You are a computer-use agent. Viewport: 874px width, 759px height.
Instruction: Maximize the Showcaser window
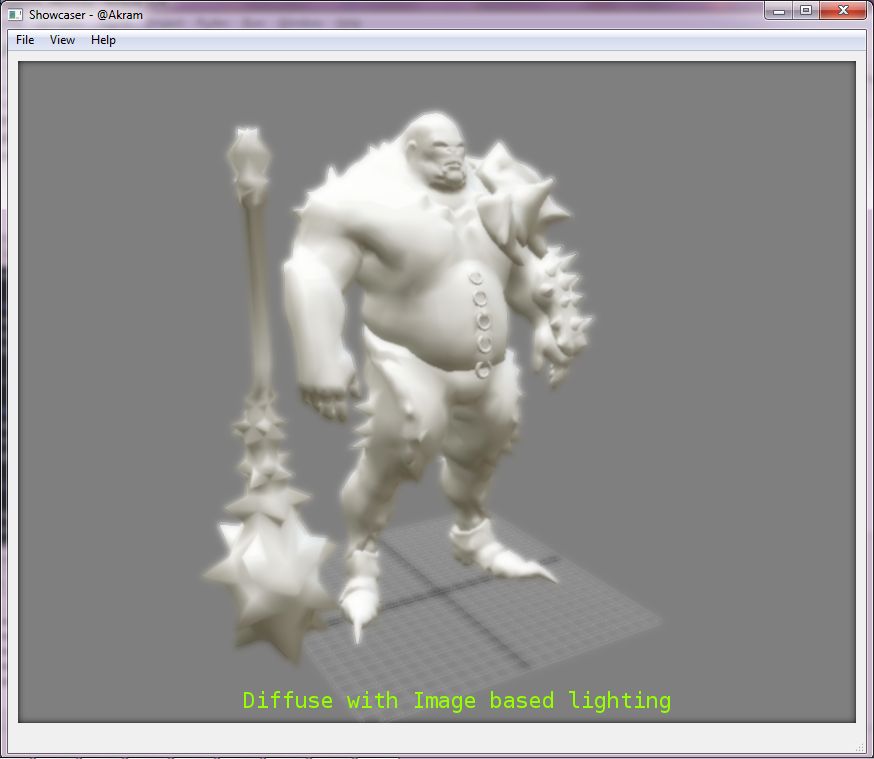[x=805, y=11]
